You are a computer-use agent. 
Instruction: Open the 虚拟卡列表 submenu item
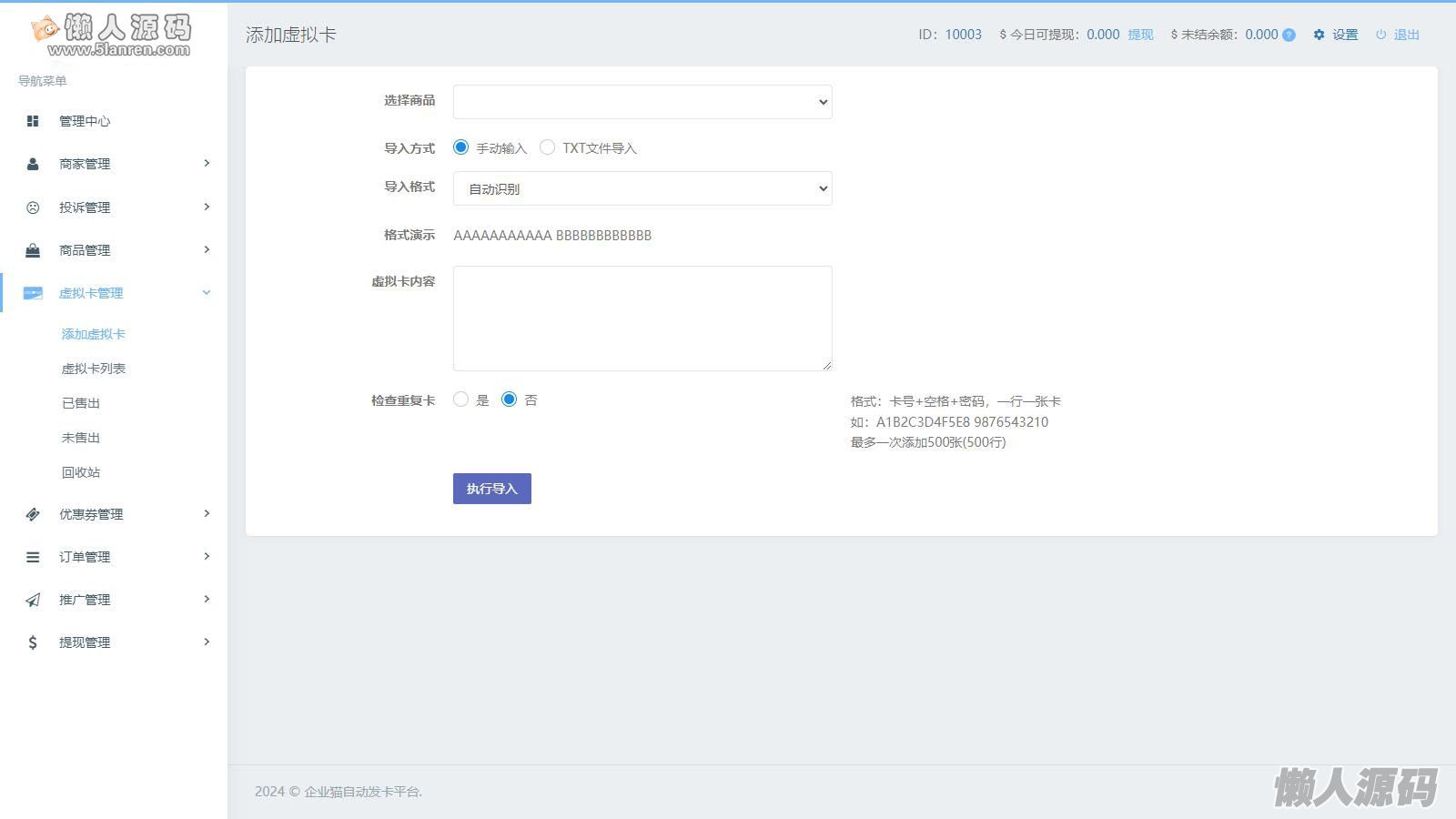(x=93, y=369)
